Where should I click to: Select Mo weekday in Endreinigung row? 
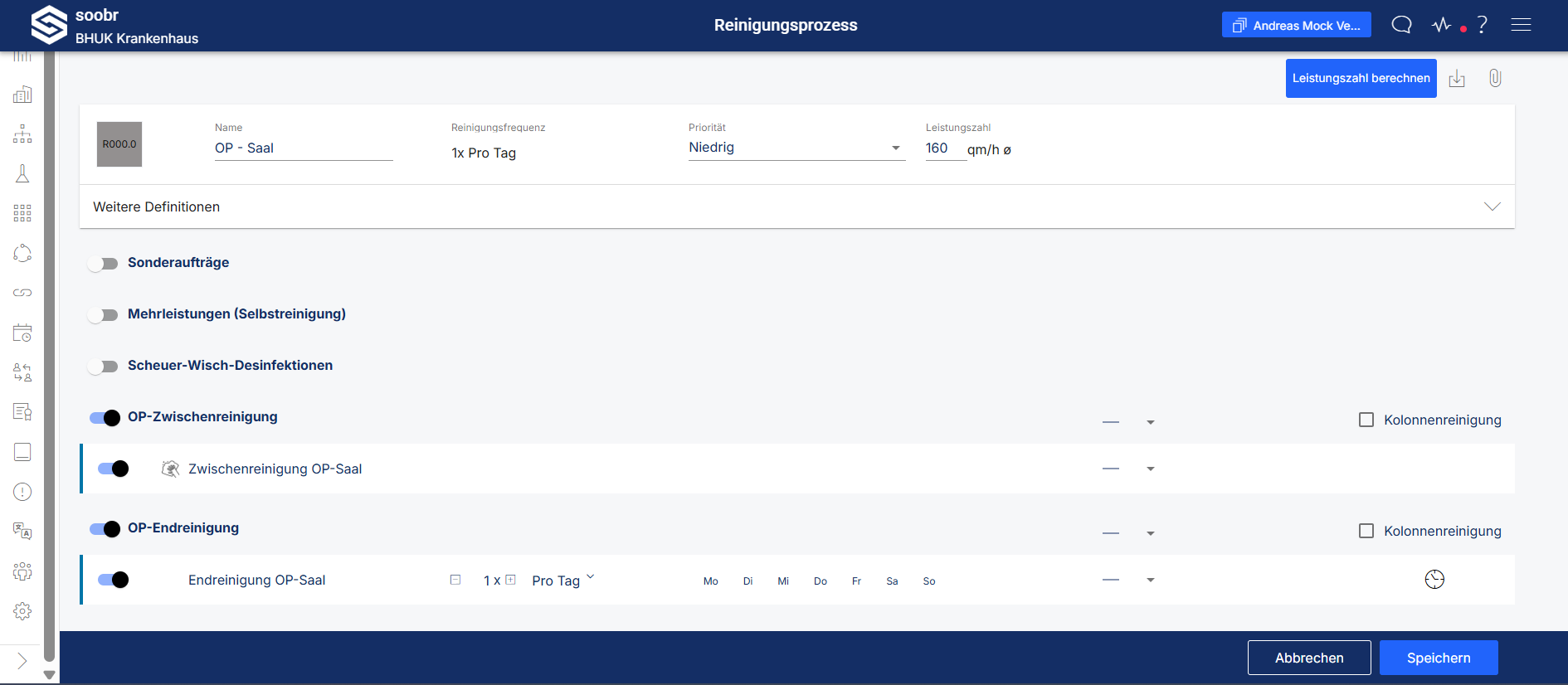tap(711, 581)
